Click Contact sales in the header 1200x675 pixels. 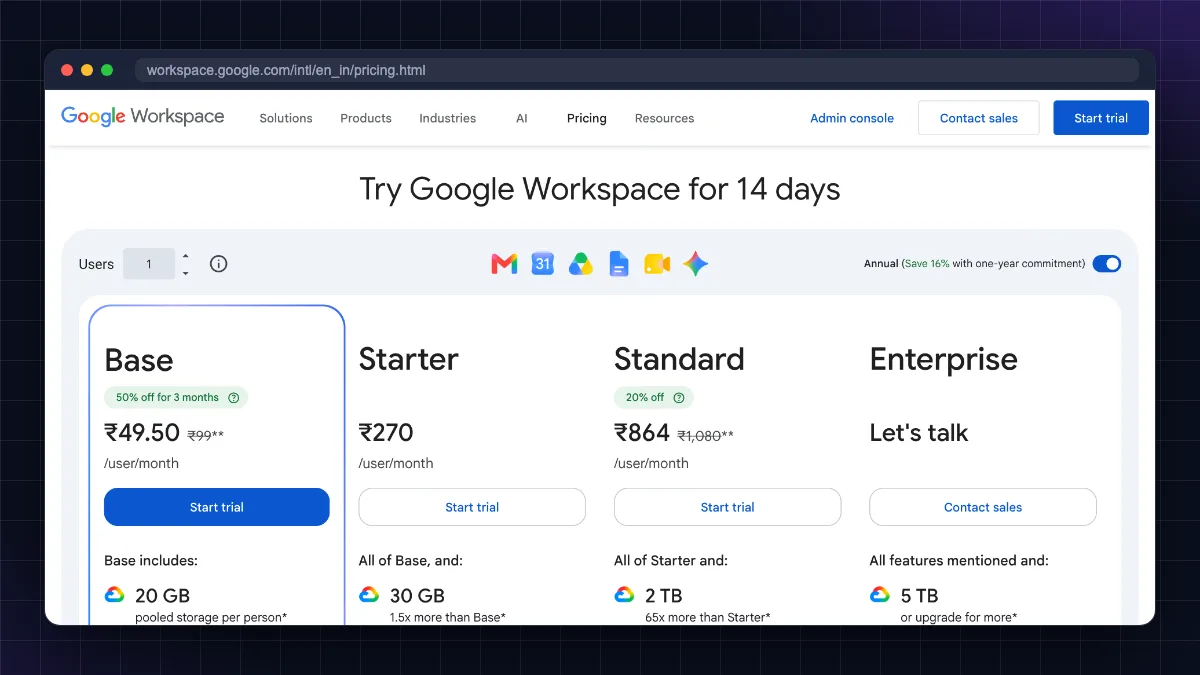click(x=979, y=118)
